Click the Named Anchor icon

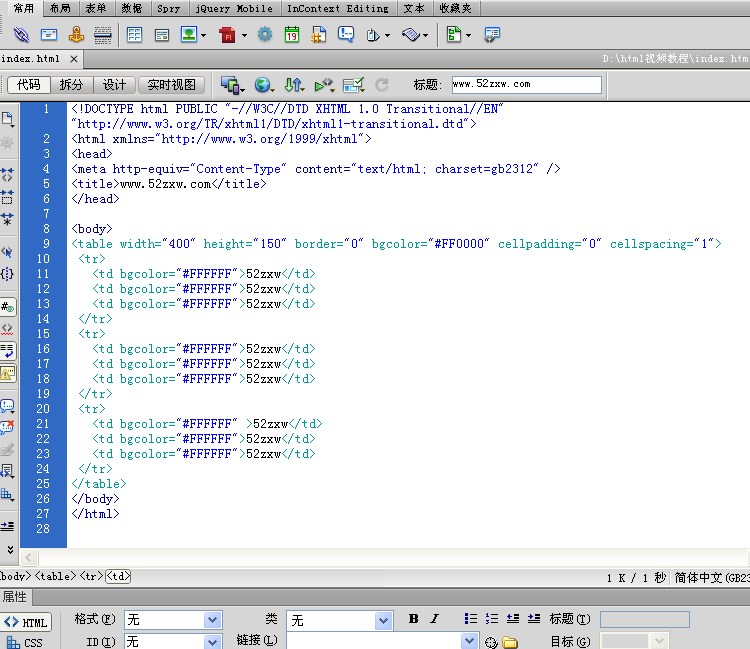76,35
